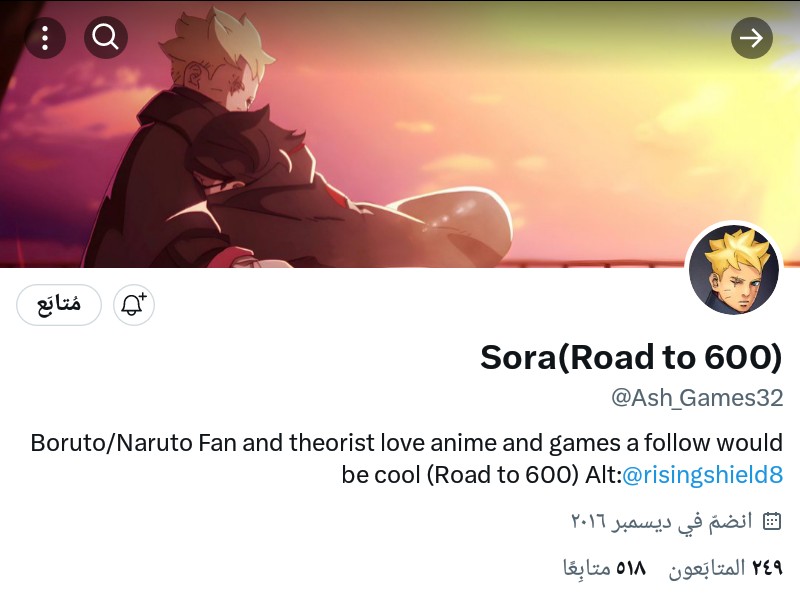Enable notifications with the bell plus icon
Image resolution: width=800 pixels, height=595 pixels.
[x=134, y=305]
